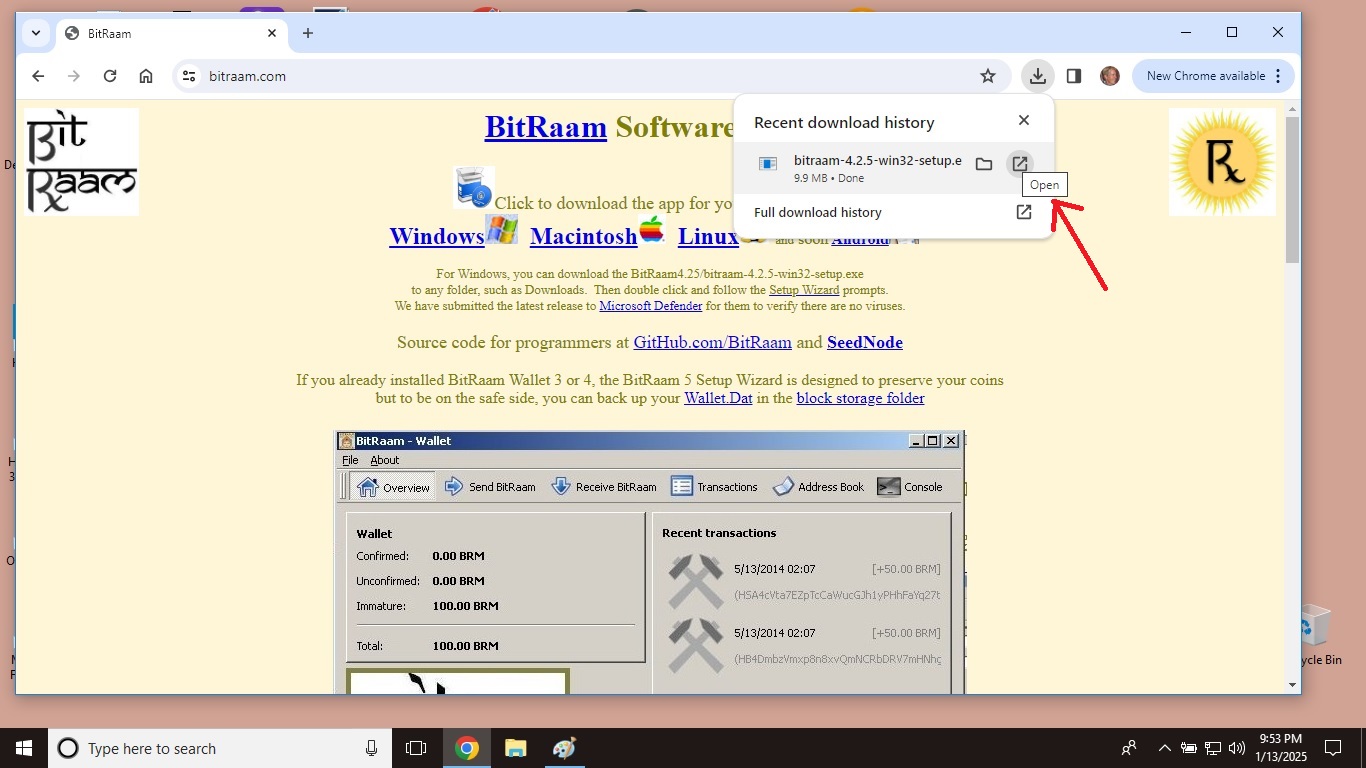
Task: Click the Macintosh download link
Action: coord(584,237)
